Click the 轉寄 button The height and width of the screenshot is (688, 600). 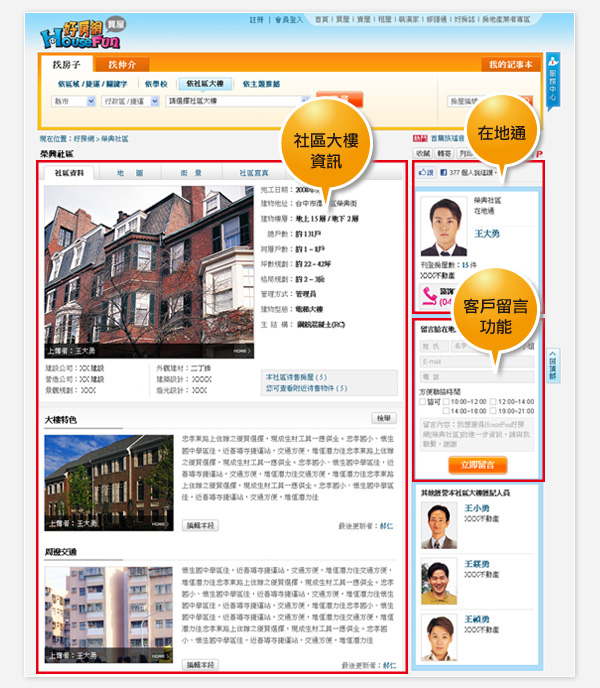click(x=444, y=153)
